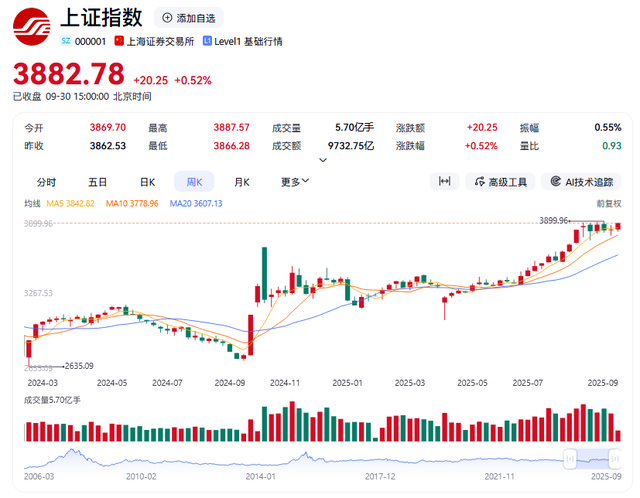Click the MA20 3607.13 legend
Image resolution: width=640 pixels, height=498 pixels.
click(x=196, y=203)
